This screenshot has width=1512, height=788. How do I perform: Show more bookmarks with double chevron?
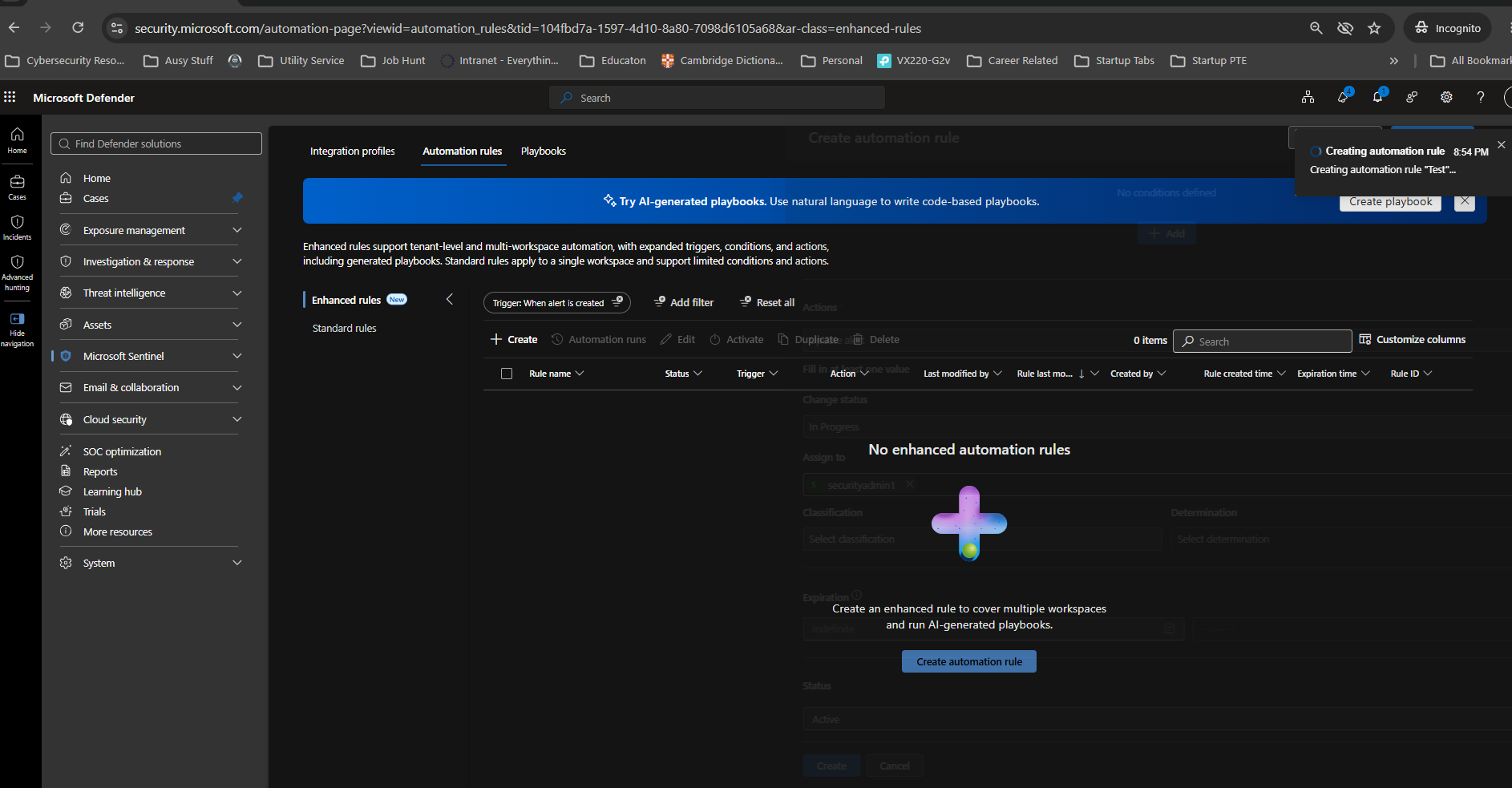1394,60
